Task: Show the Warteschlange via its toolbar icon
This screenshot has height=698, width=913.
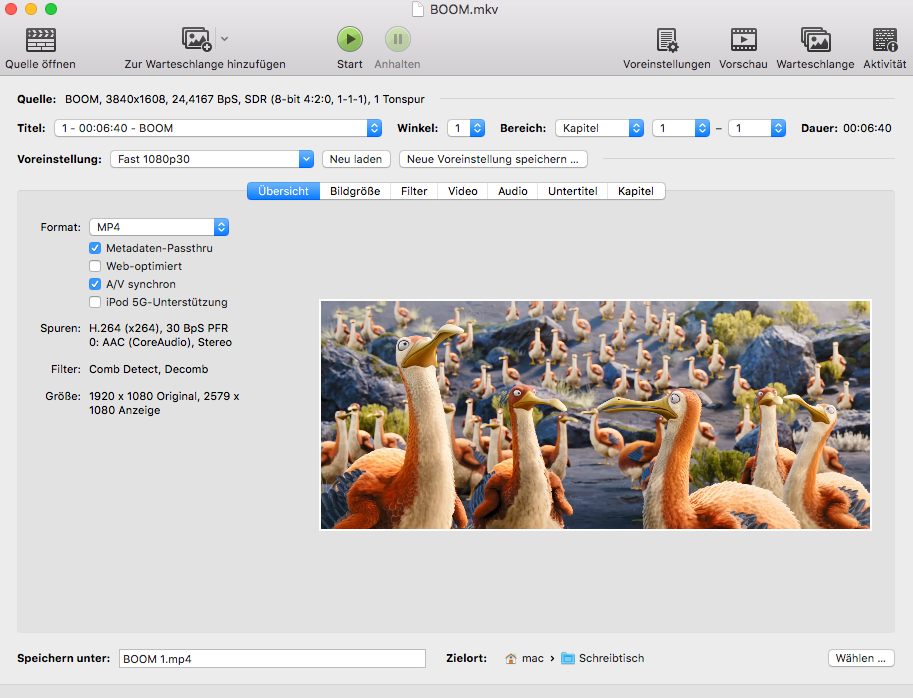Action: (815, 38)
